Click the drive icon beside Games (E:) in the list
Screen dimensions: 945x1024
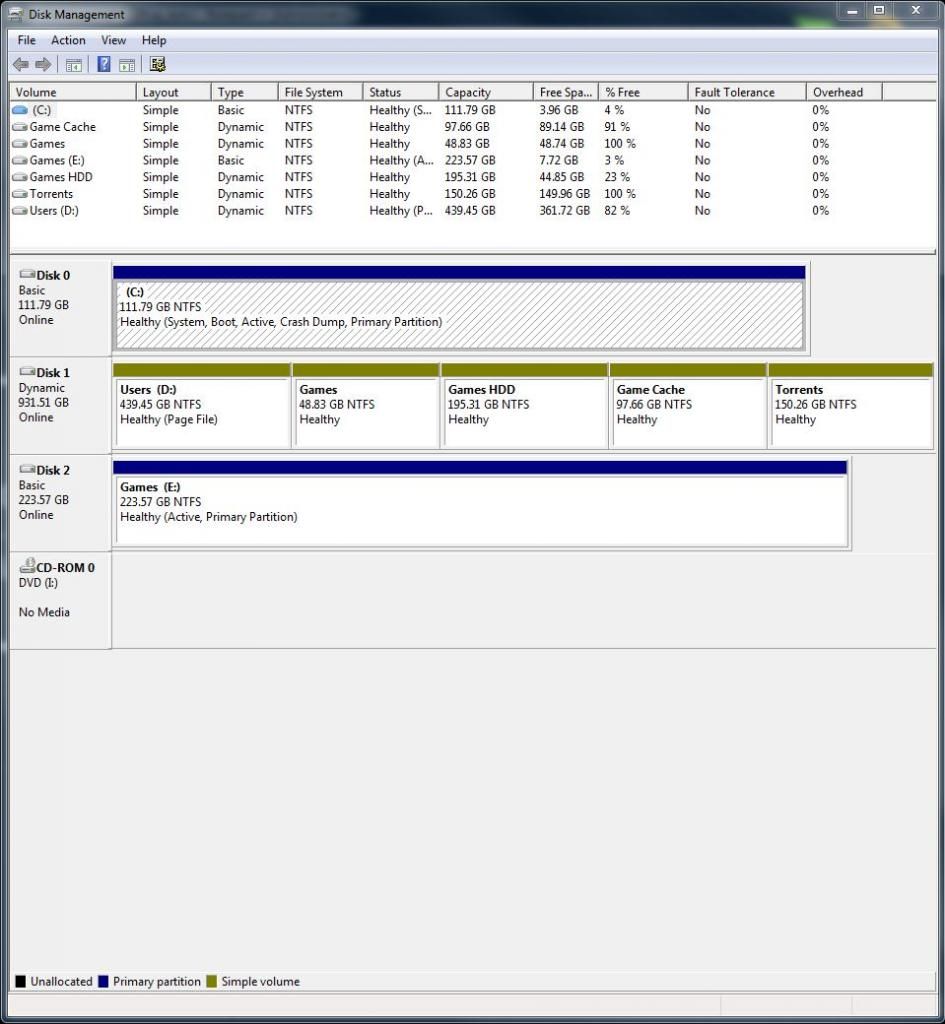(20, 160)
